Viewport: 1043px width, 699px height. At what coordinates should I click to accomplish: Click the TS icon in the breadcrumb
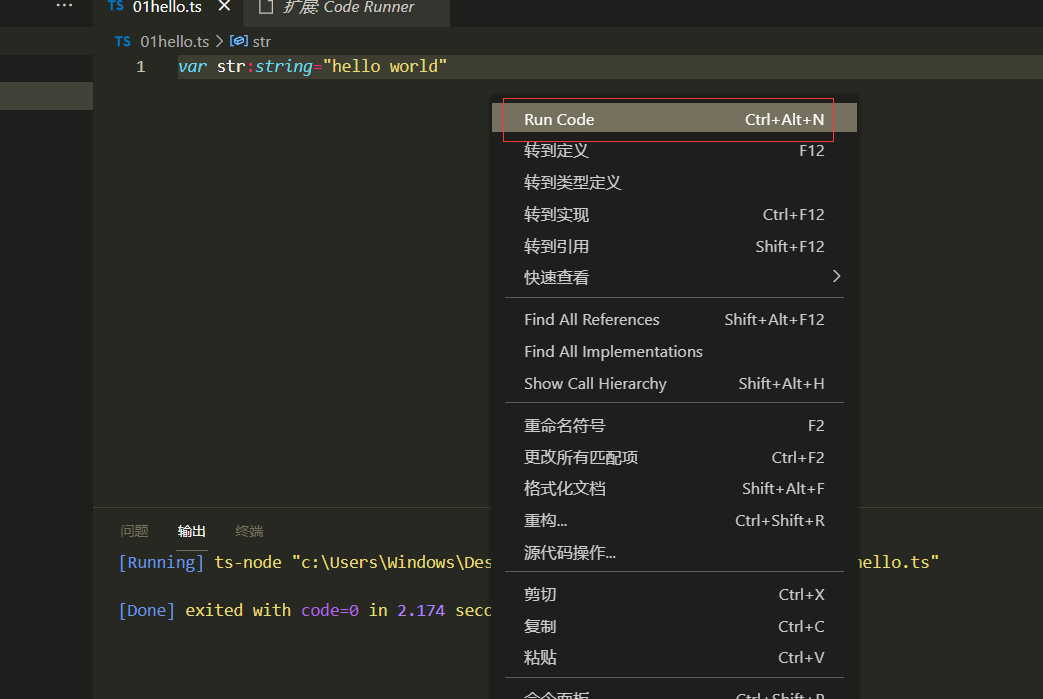[122, 42]
